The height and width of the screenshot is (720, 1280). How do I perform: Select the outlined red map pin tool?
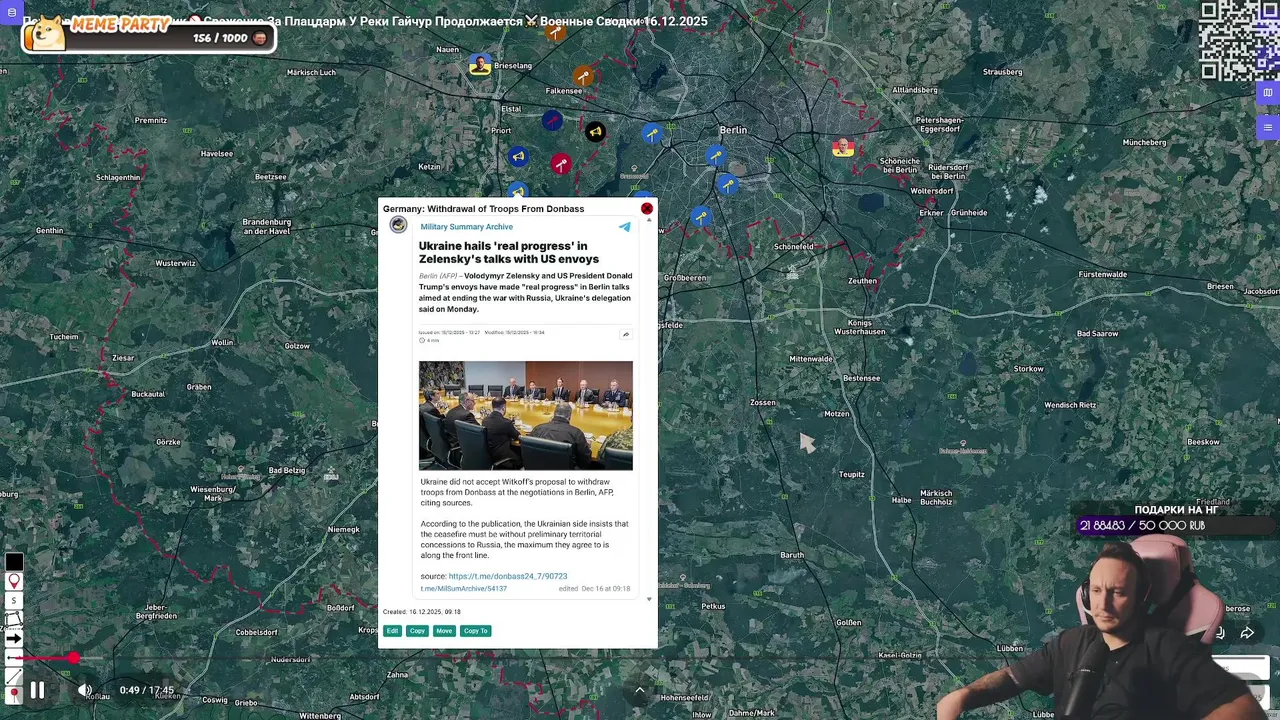click(x=14, y=581)
